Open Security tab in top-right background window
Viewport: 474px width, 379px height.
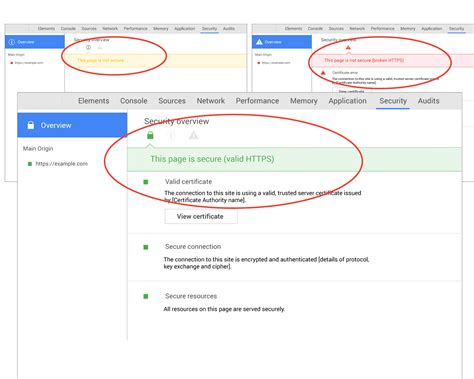[456, 29]
